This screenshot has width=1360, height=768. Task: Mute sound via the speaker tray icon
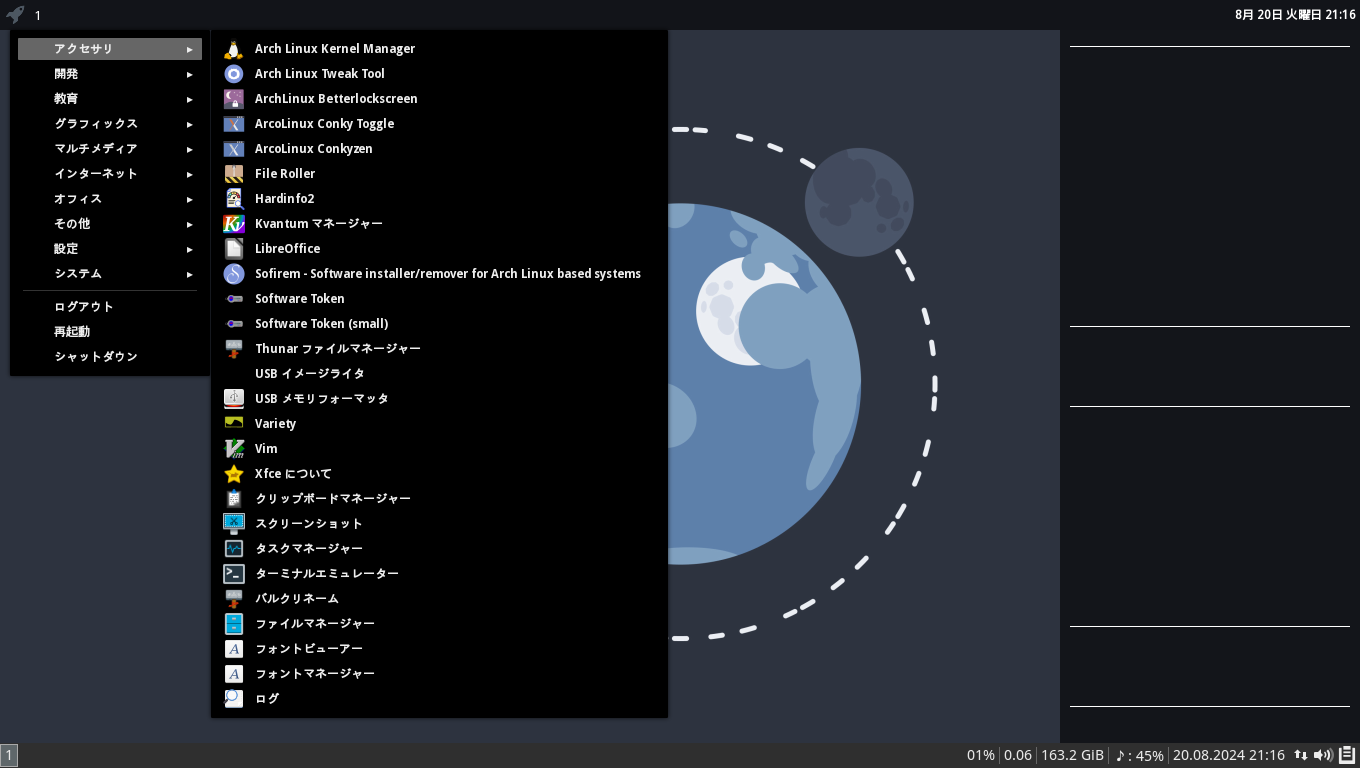[x=1322, y=755]
